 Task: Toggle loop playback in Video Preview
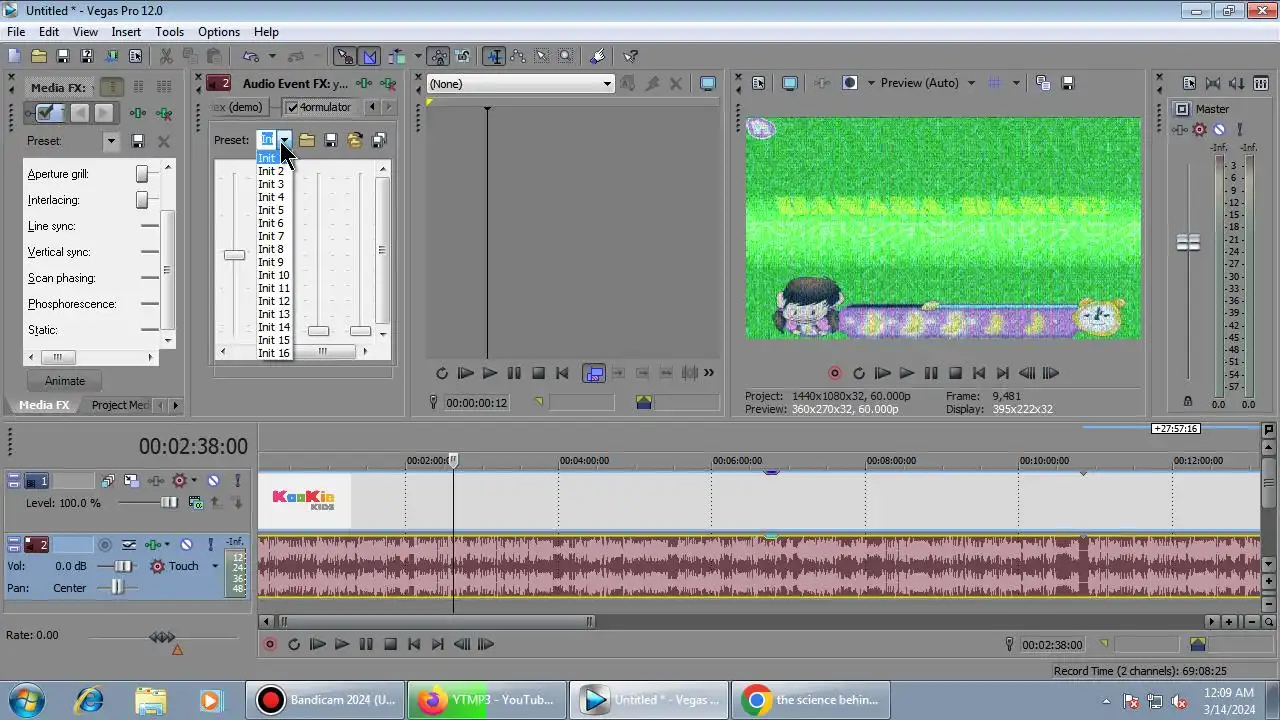[858, 373]
